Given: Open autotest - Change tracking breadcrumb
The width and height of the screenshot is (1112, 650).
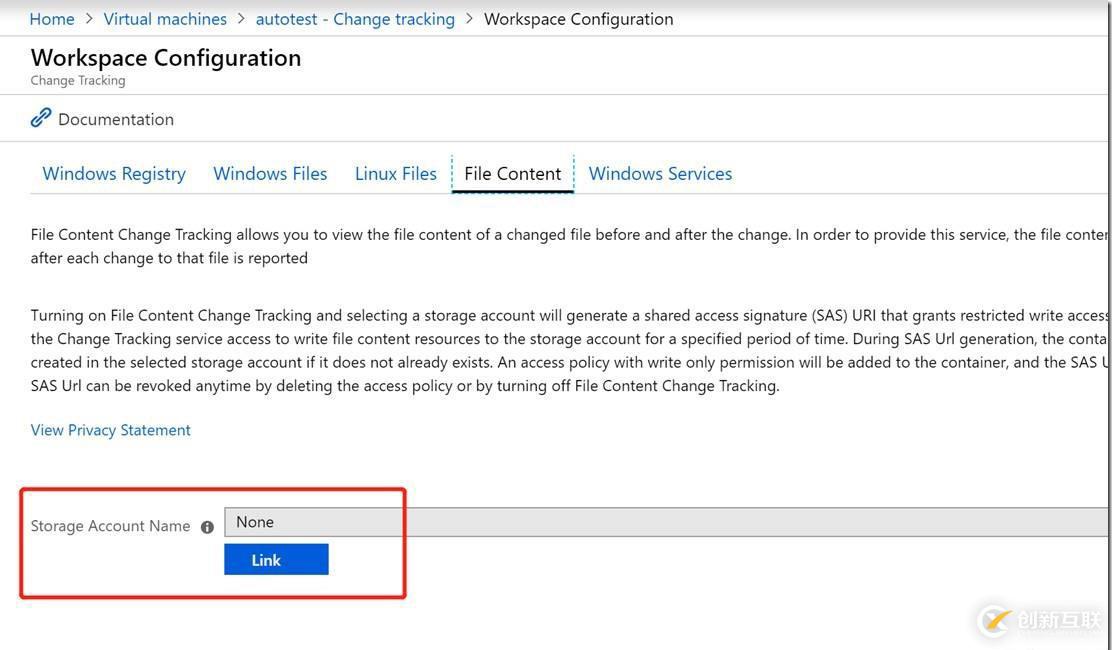Looking at the screenshot, I should (x=355, y=18).
